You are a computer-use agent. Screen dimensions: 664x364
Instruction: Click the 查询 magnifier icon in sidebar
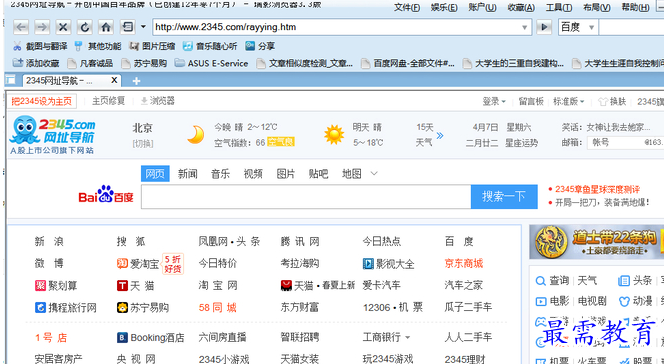point(540,281)
